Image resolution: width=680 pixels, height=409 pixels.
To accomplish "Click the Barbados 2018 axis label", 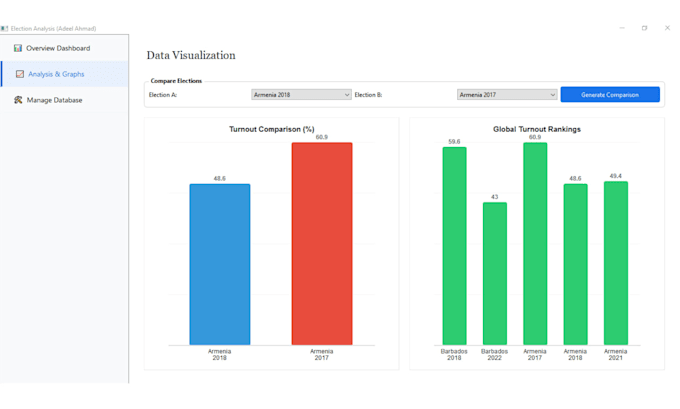I will (x=454, y=354).
